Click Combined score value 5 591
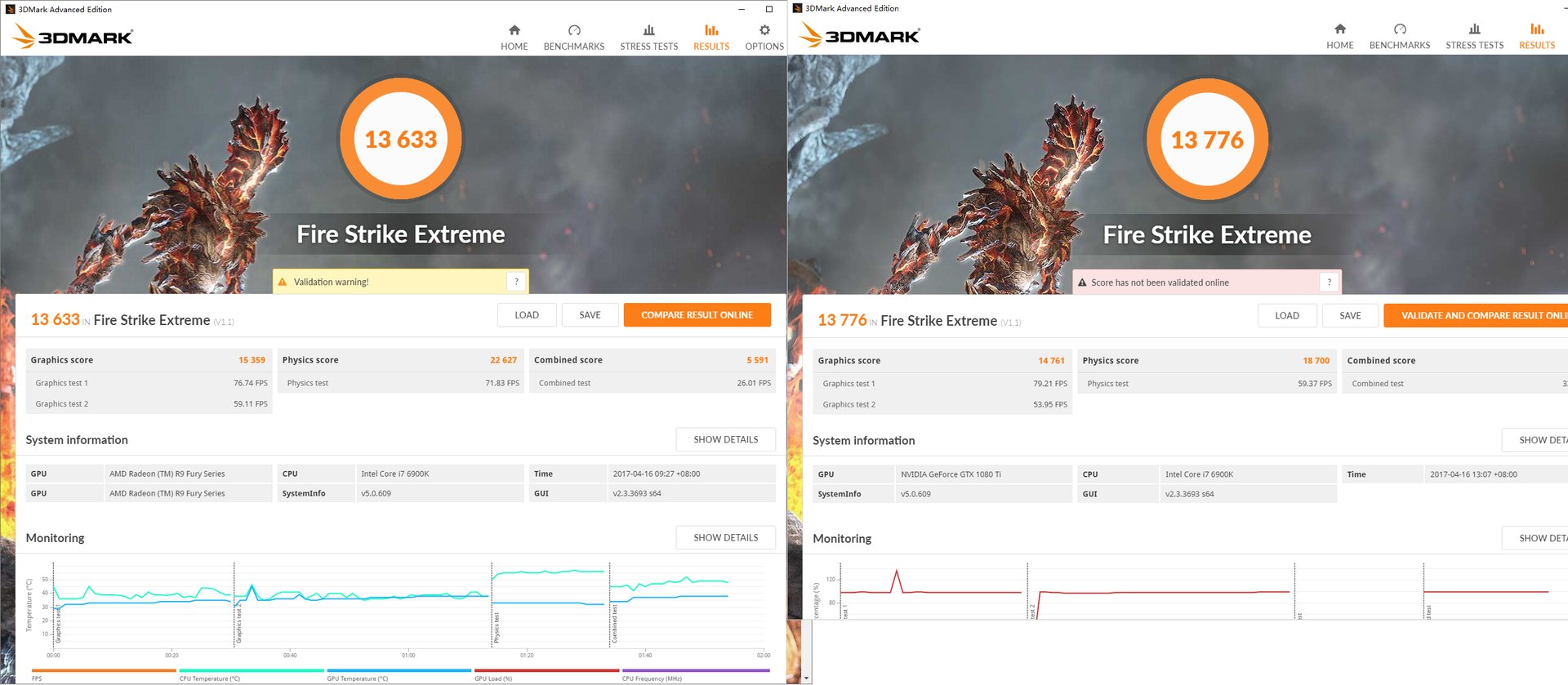Image resolution: width=1568 pixels, height=685 pixels. tap(757, 360)
